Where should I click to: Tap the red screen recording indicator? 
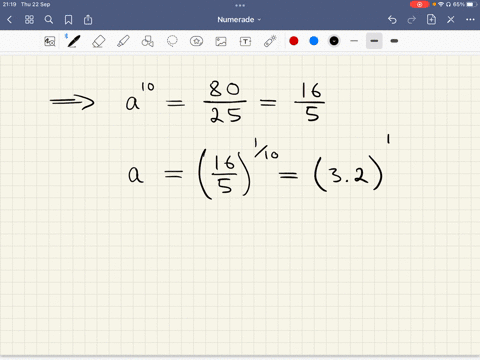click(419, 4)
